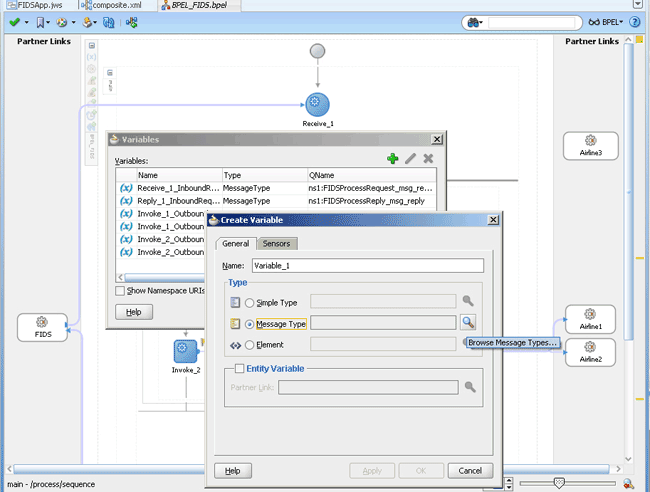This screenshot has width=650, height=492.
Task: Collapse the inner sequence with its minus icon
Action: click(110, 73)
